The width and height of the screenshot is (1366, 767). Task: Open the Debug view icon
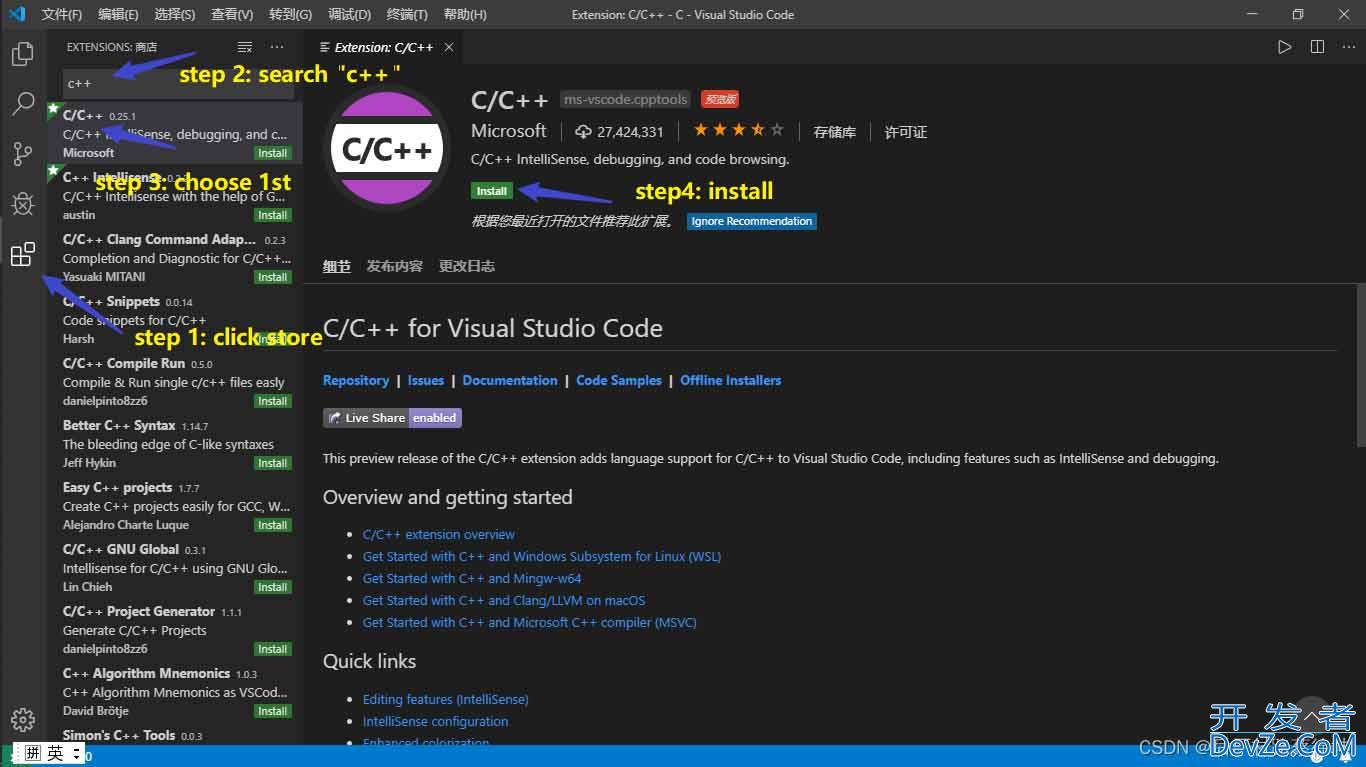(x=22, y=204)
